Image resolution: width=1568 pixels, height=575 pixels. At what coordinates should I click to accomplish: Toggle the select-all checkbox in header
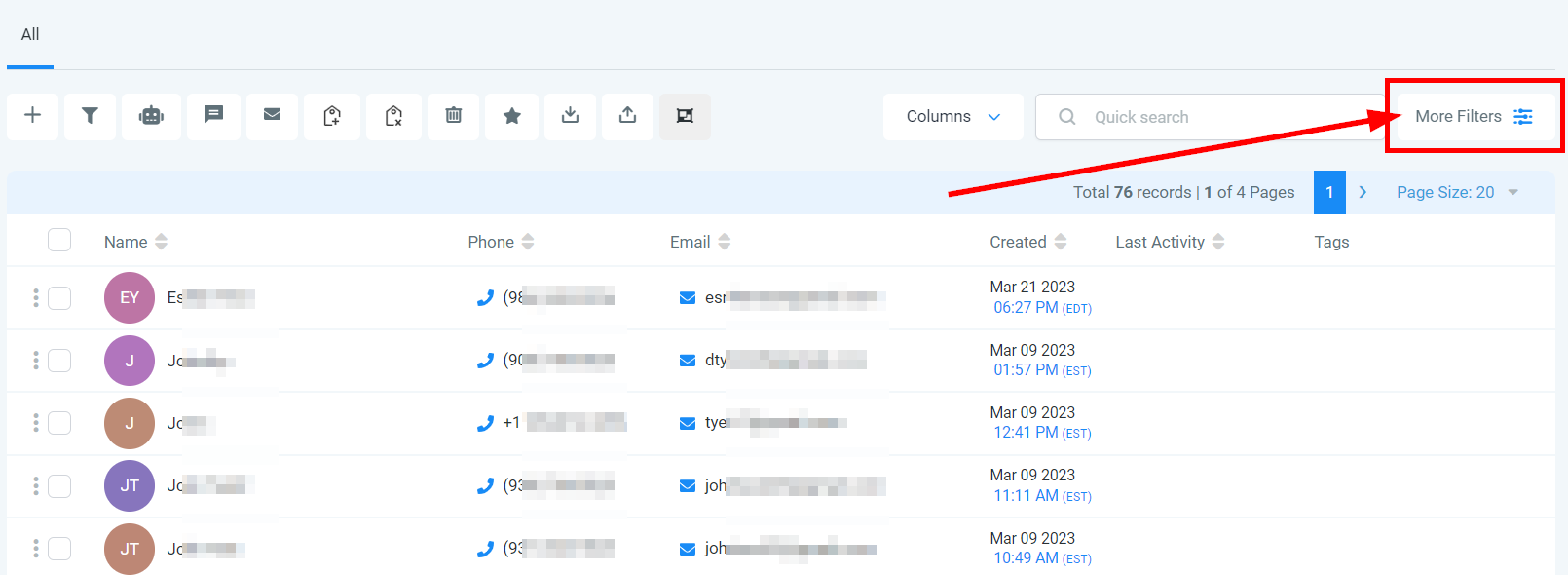point(59,240)
